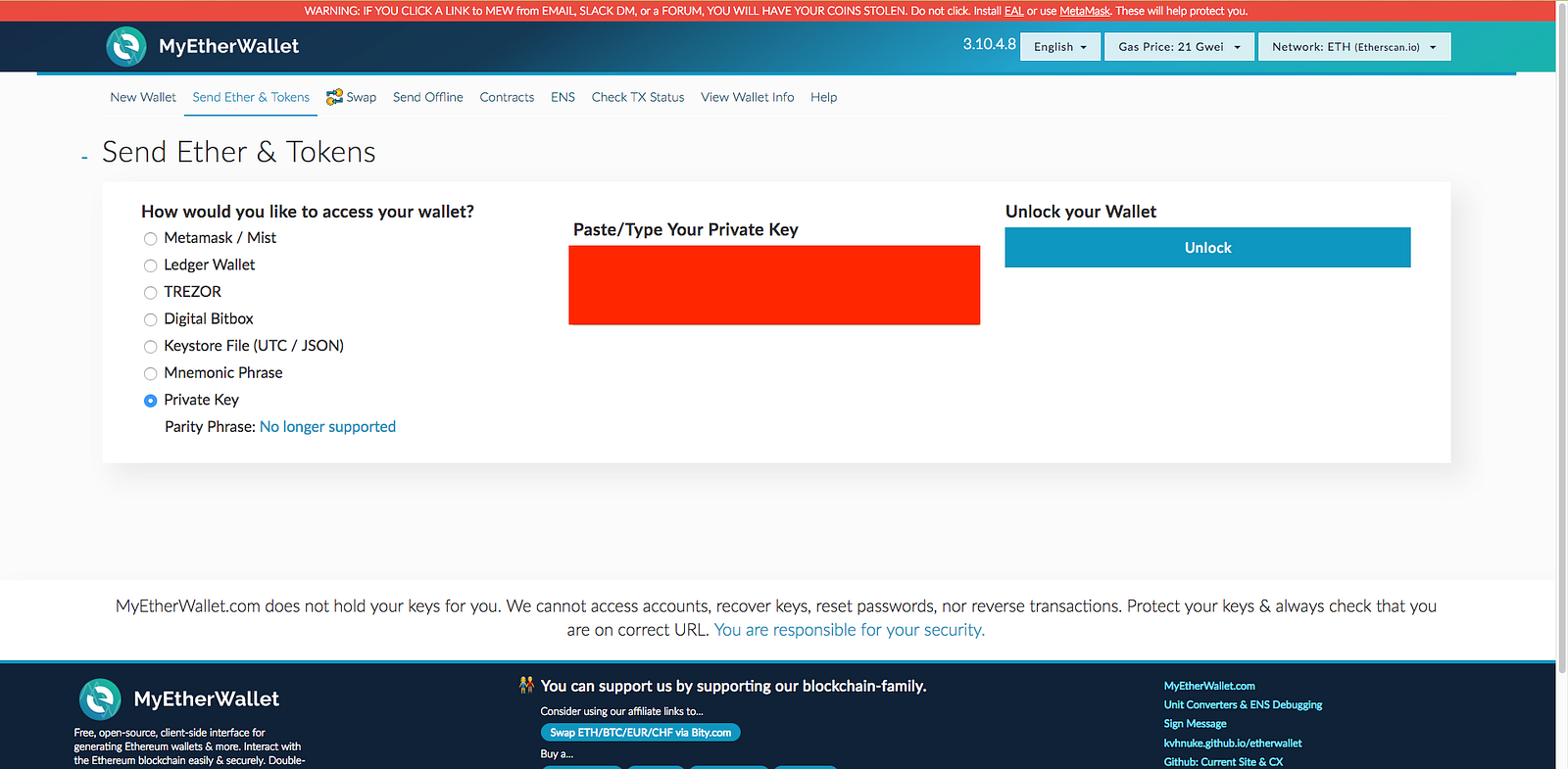Click the Github: Current Site & CX link
This screenshot has height=769, width=1568.
1223,762
